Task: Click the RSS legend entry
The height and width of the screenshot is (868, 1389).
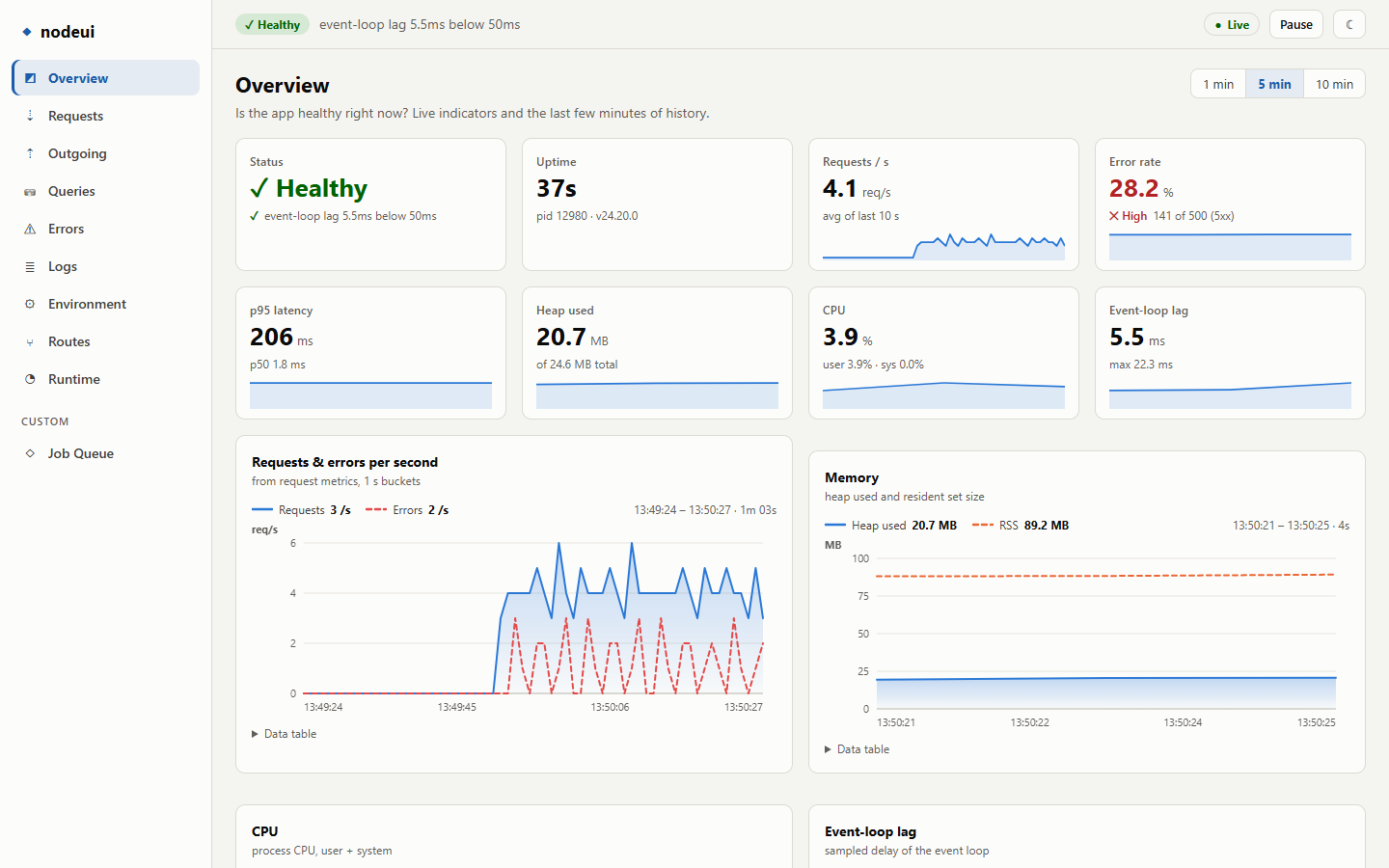Action: [1021, 526]
